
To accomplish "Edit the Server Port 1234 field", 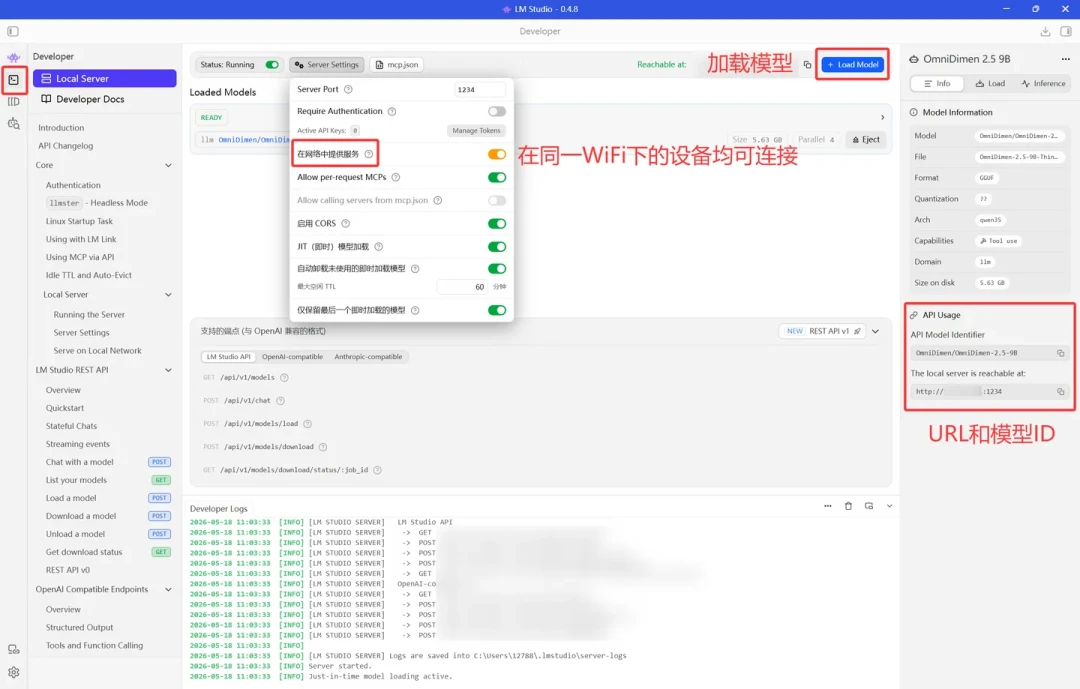I will (479, 90).
